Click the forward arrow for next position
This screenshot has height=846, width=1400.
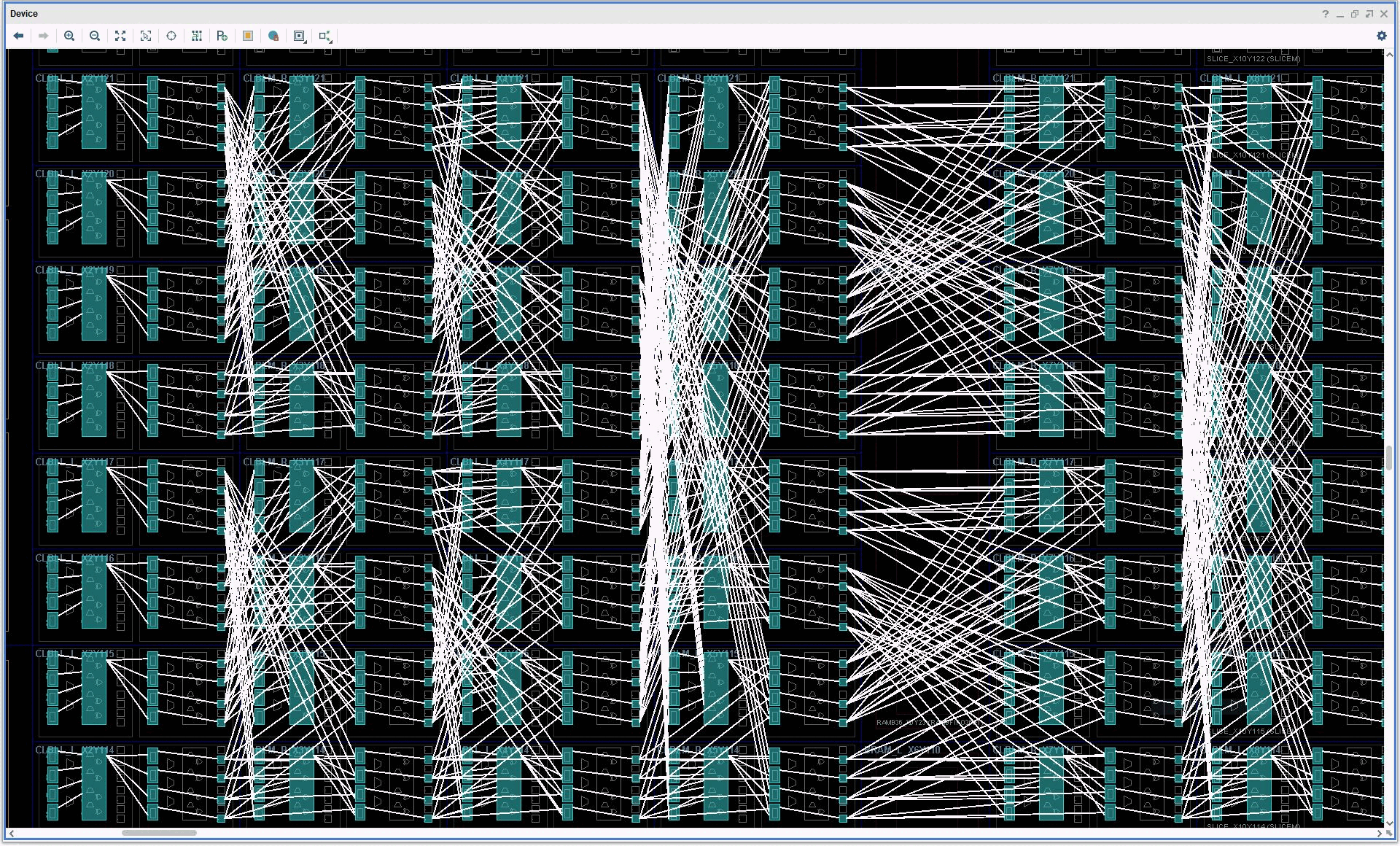(x=44, y=36)
